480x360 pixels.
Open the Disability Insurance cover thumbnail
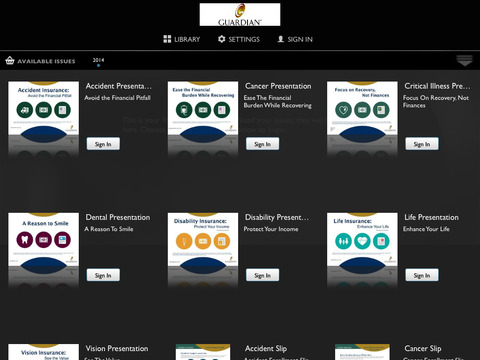coord(203,250)
